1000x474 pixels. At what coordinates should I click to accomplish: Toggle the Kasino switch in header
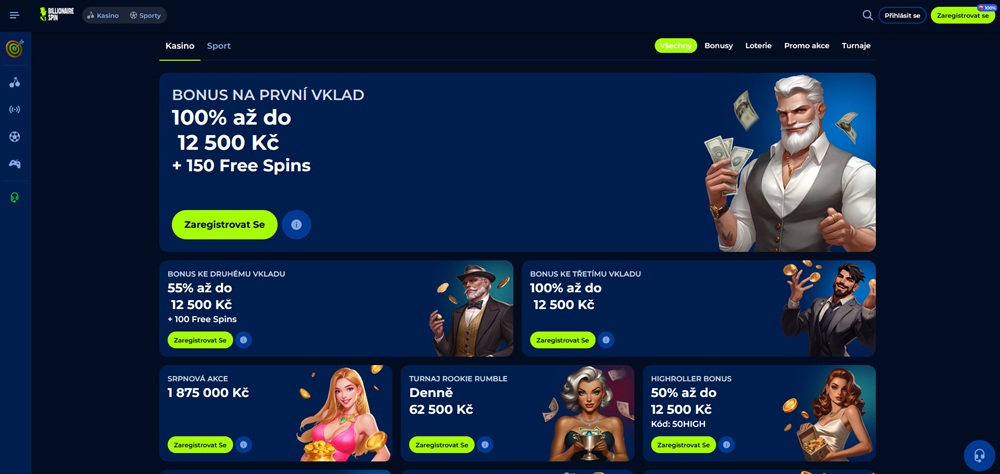point(103,15)
